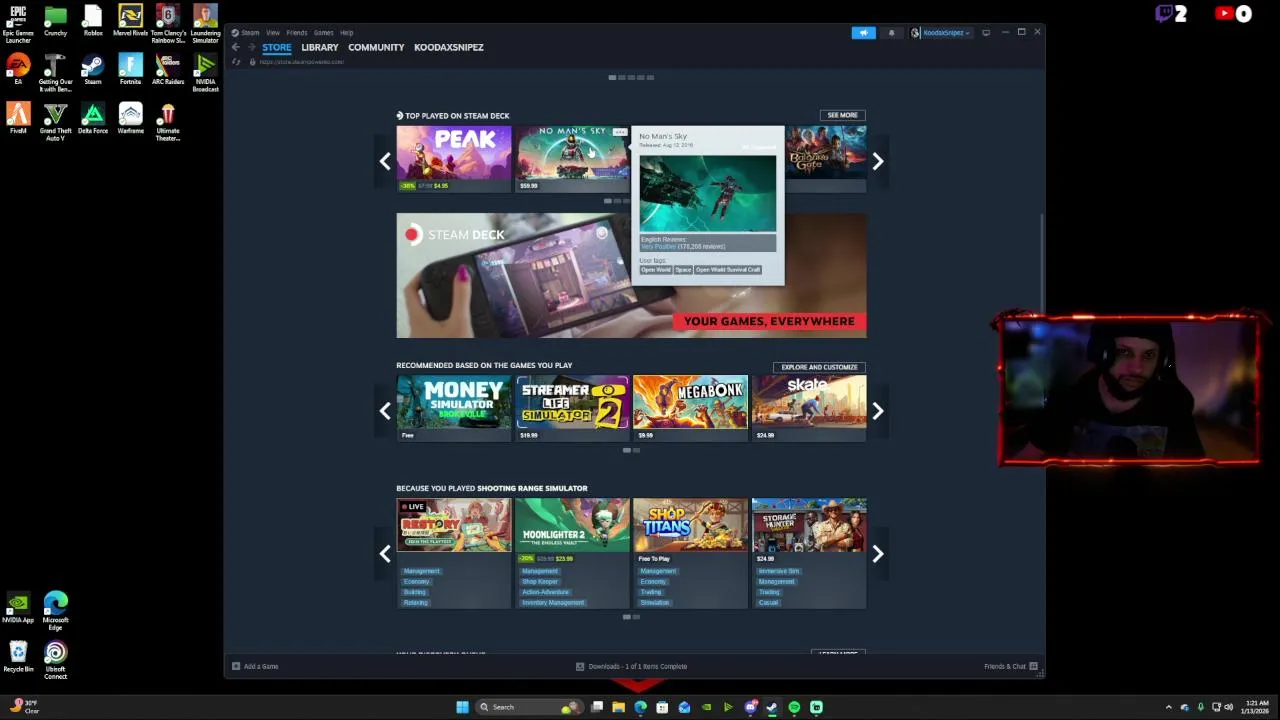Open the Steam menu

click(x=250, y=33)
